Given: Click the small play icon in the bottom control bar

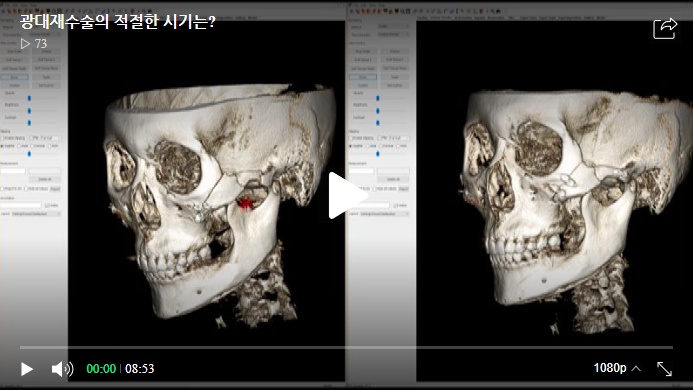Looking at the screenshot, I should point(27,369).
